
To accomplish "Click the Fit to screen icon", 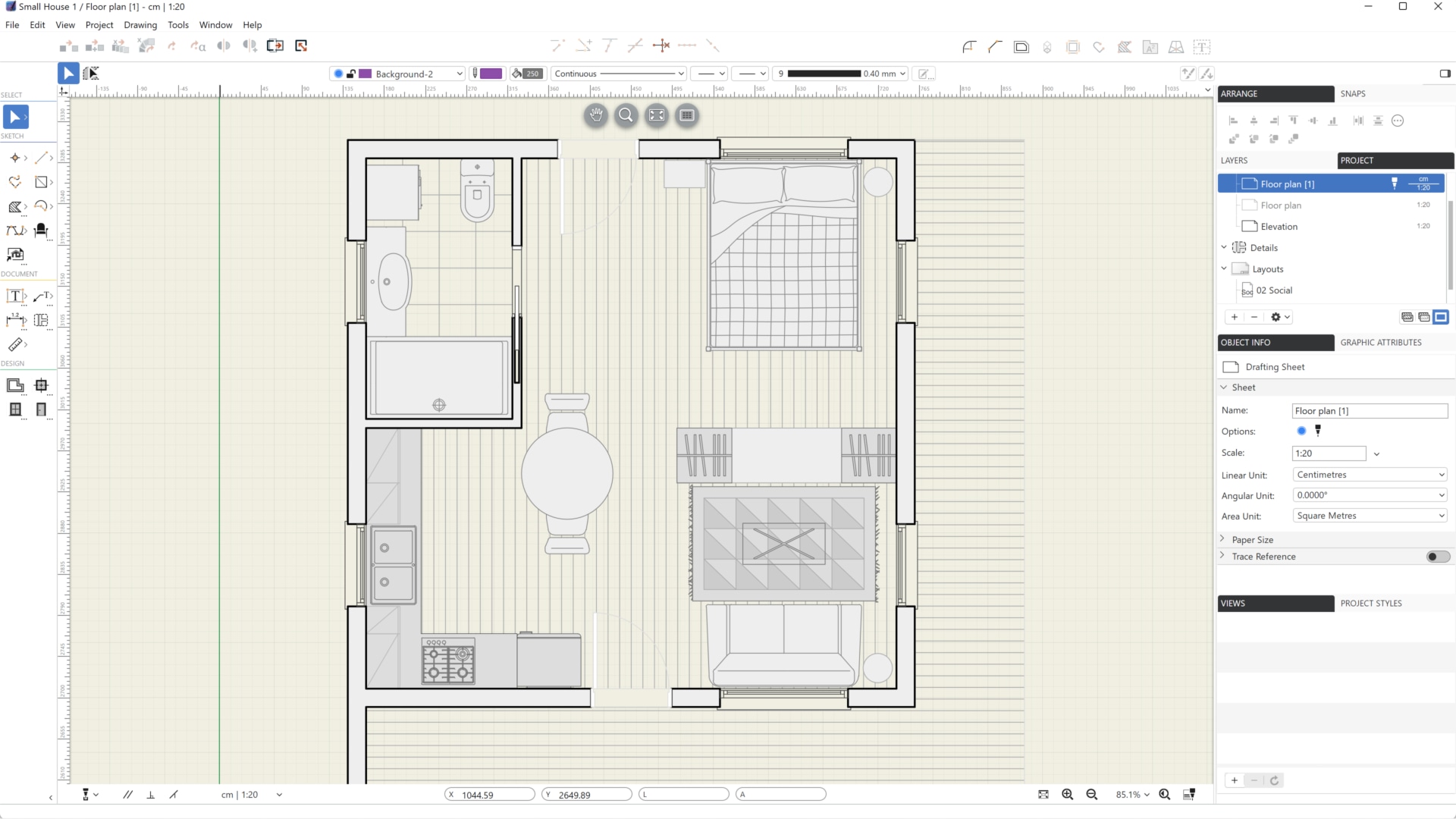I will click(657, 115).
